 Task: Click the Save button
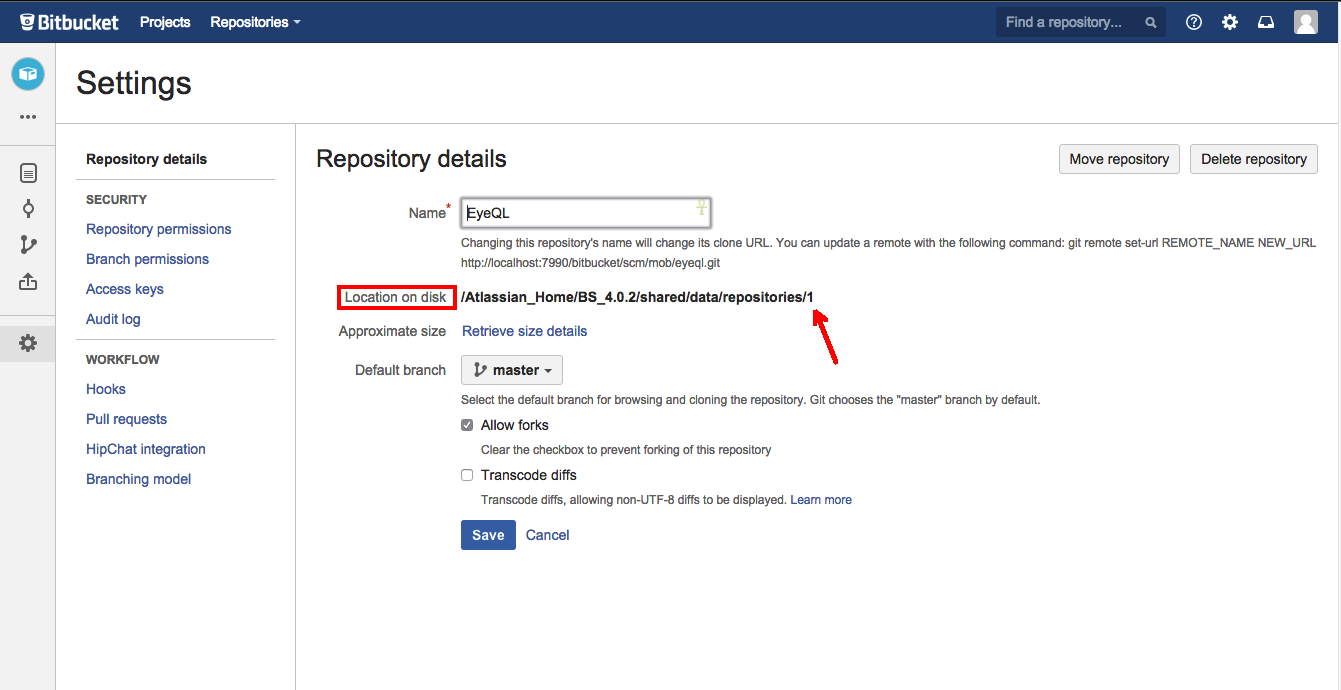(x=488, y=535)
